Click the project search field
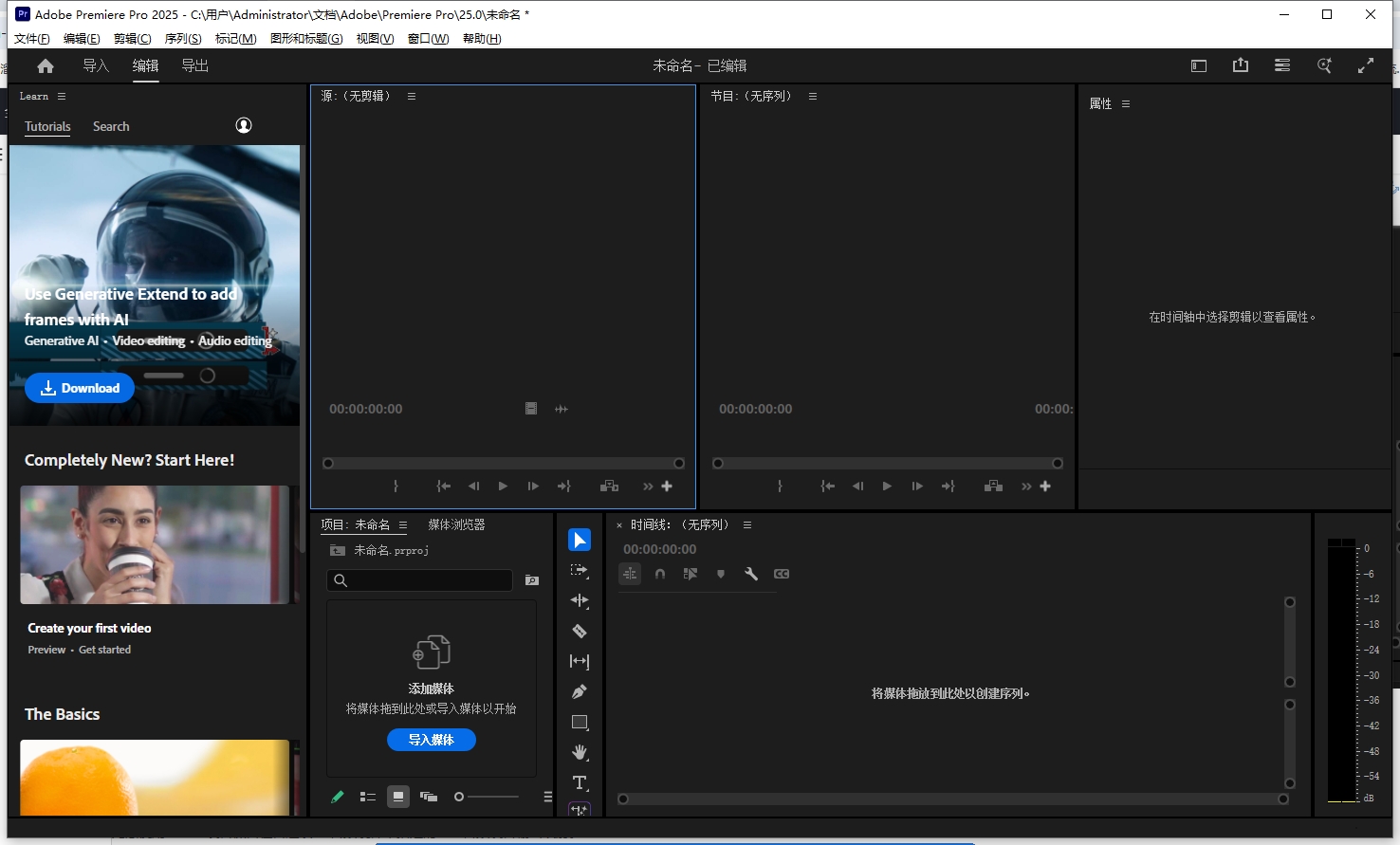Screen dimensions: 1400x845 tap(419, 580)
